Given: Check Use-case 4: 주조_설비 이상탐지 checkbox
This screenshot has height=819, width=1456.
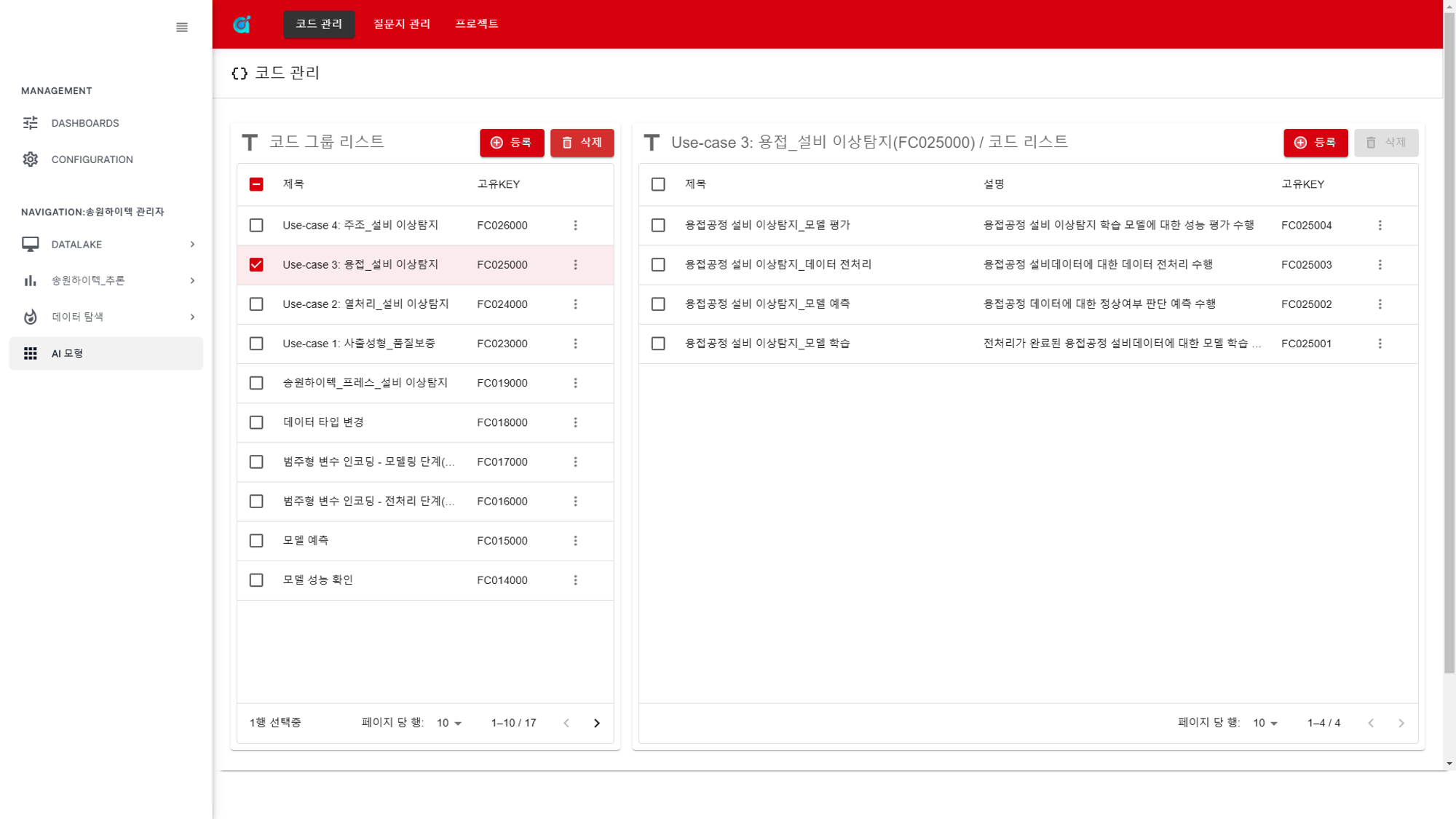Looking at the screenshot, I should 256,226.
